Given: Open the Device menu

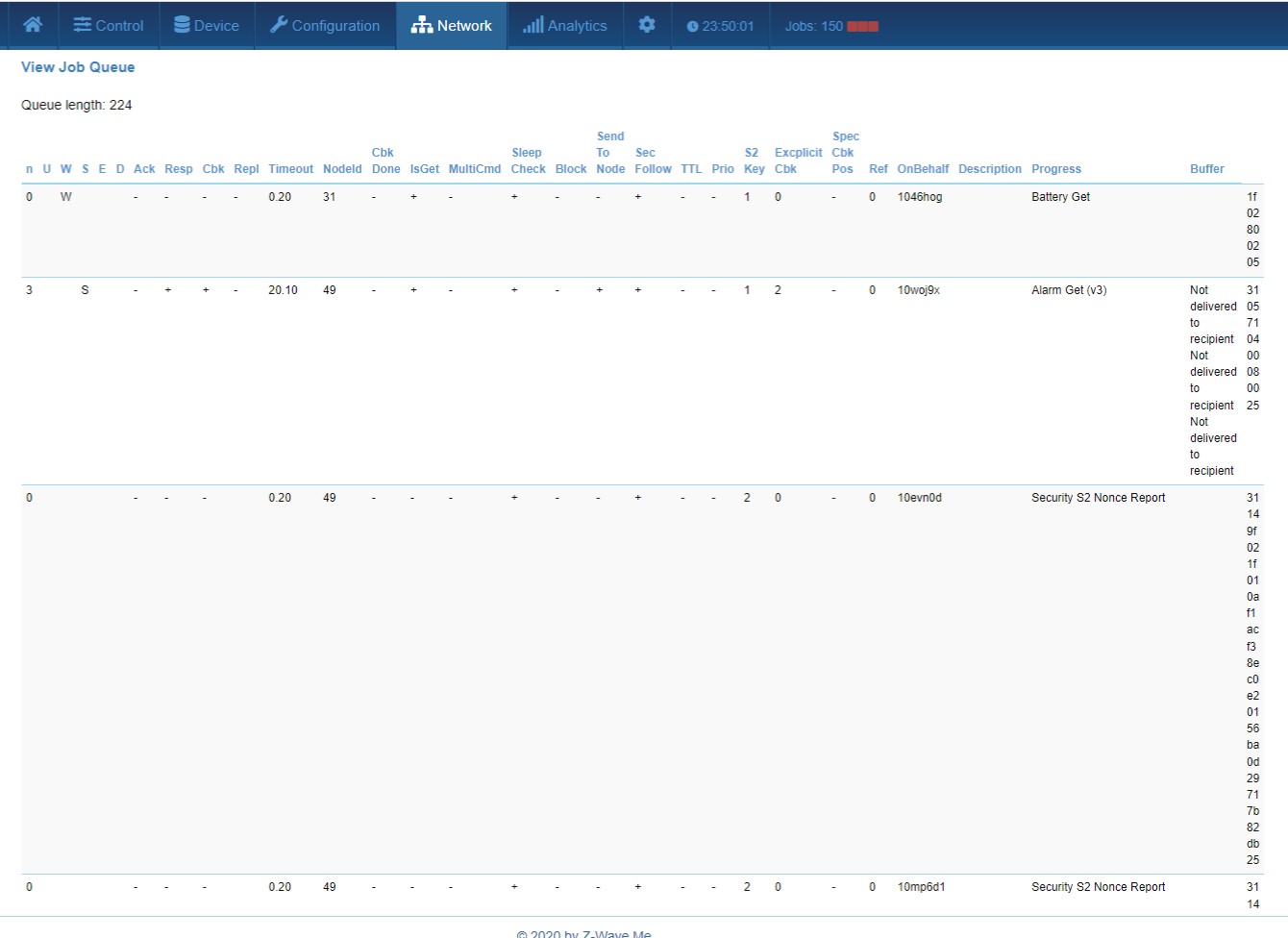Looking at the screenshot, I should coord(207,25).
